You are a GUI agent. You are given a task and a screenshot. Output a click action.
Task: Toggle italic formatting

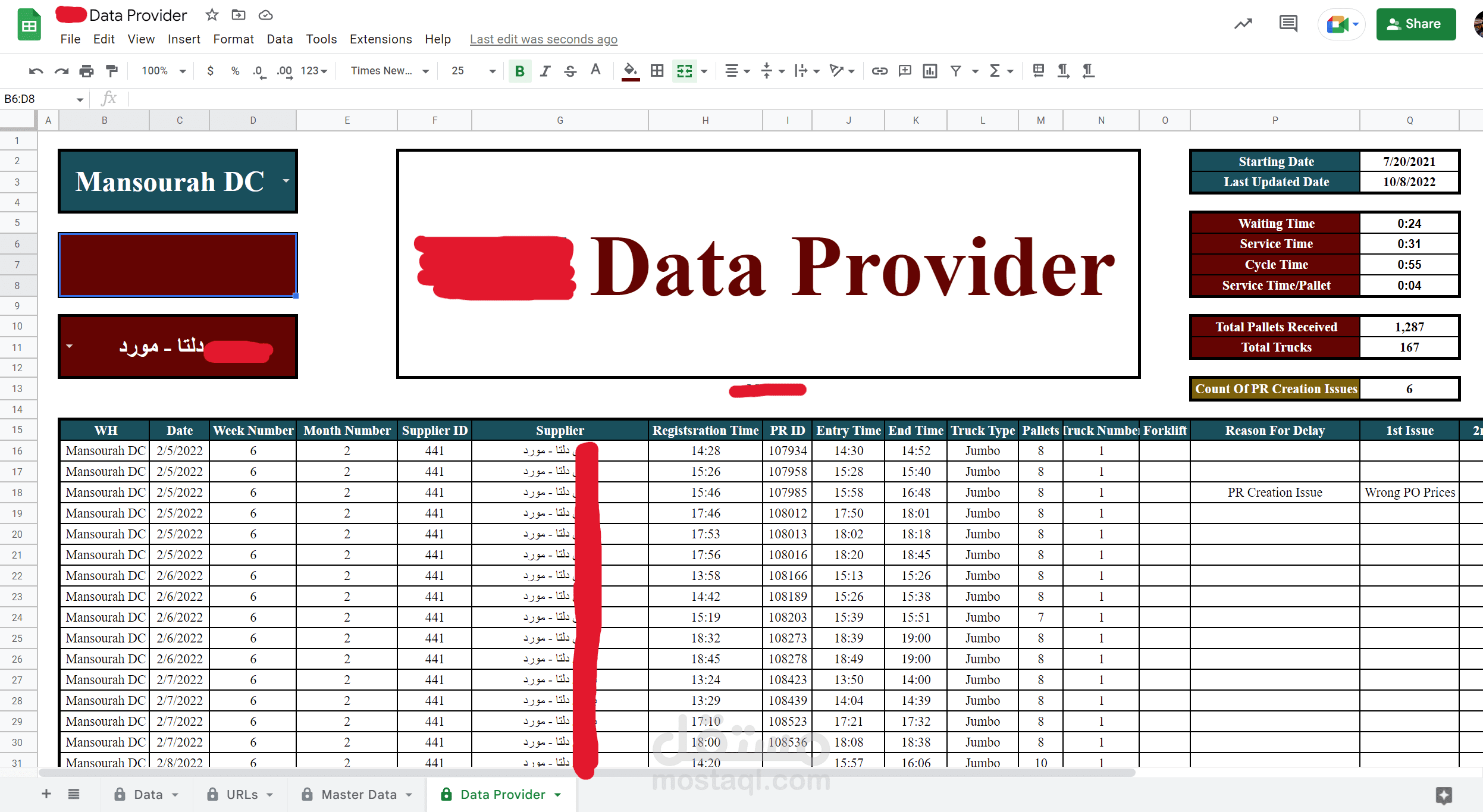coord(545,71)
